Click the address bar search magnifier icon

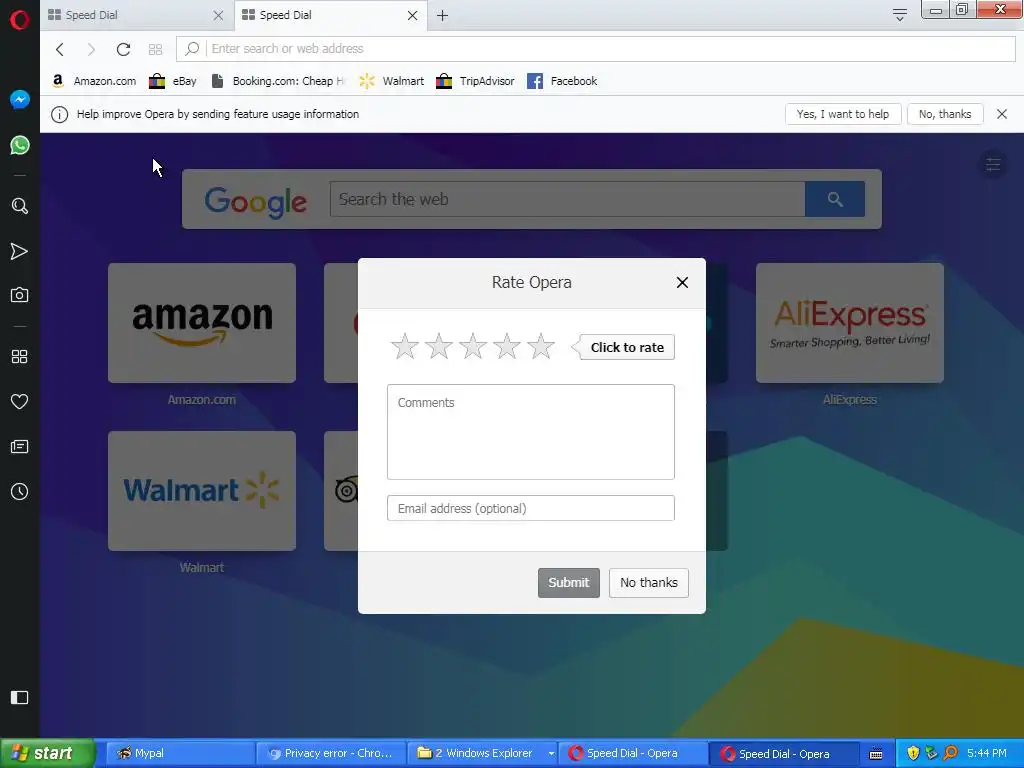coord(192,49)
